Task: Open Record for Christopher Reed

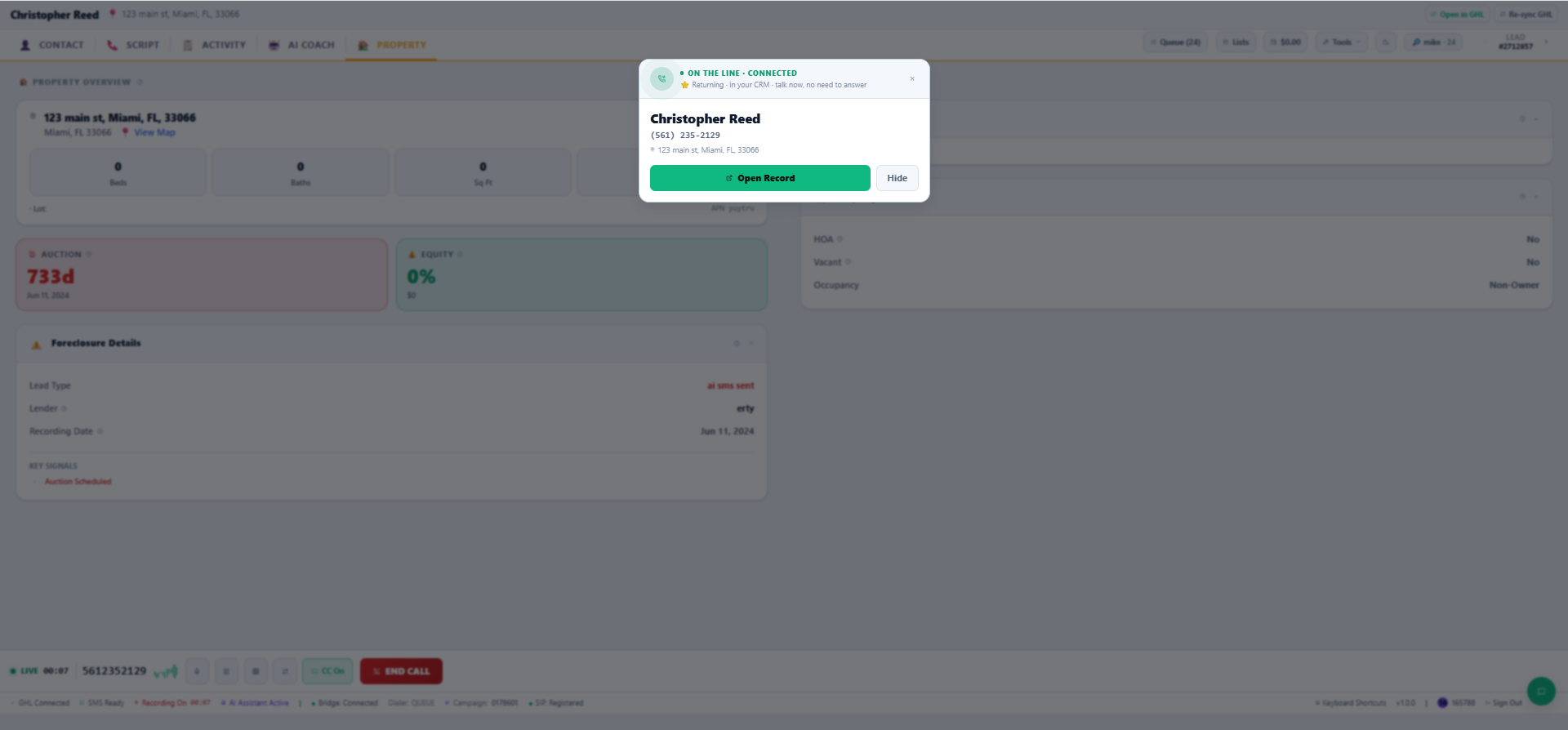Action: [x=759, y=178]
